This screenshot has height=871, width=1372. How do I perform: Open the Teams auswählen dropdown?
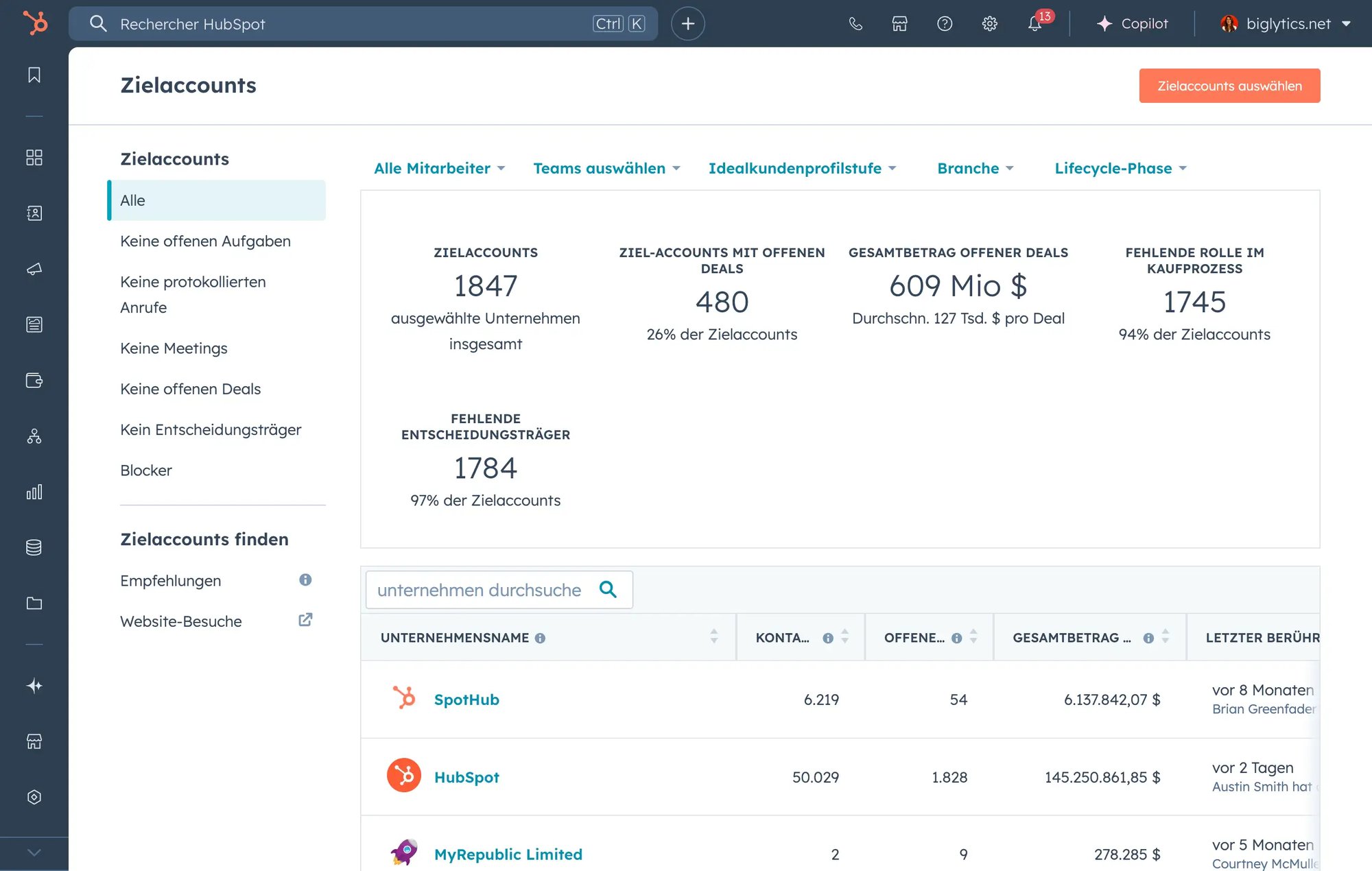click(606, 168)
